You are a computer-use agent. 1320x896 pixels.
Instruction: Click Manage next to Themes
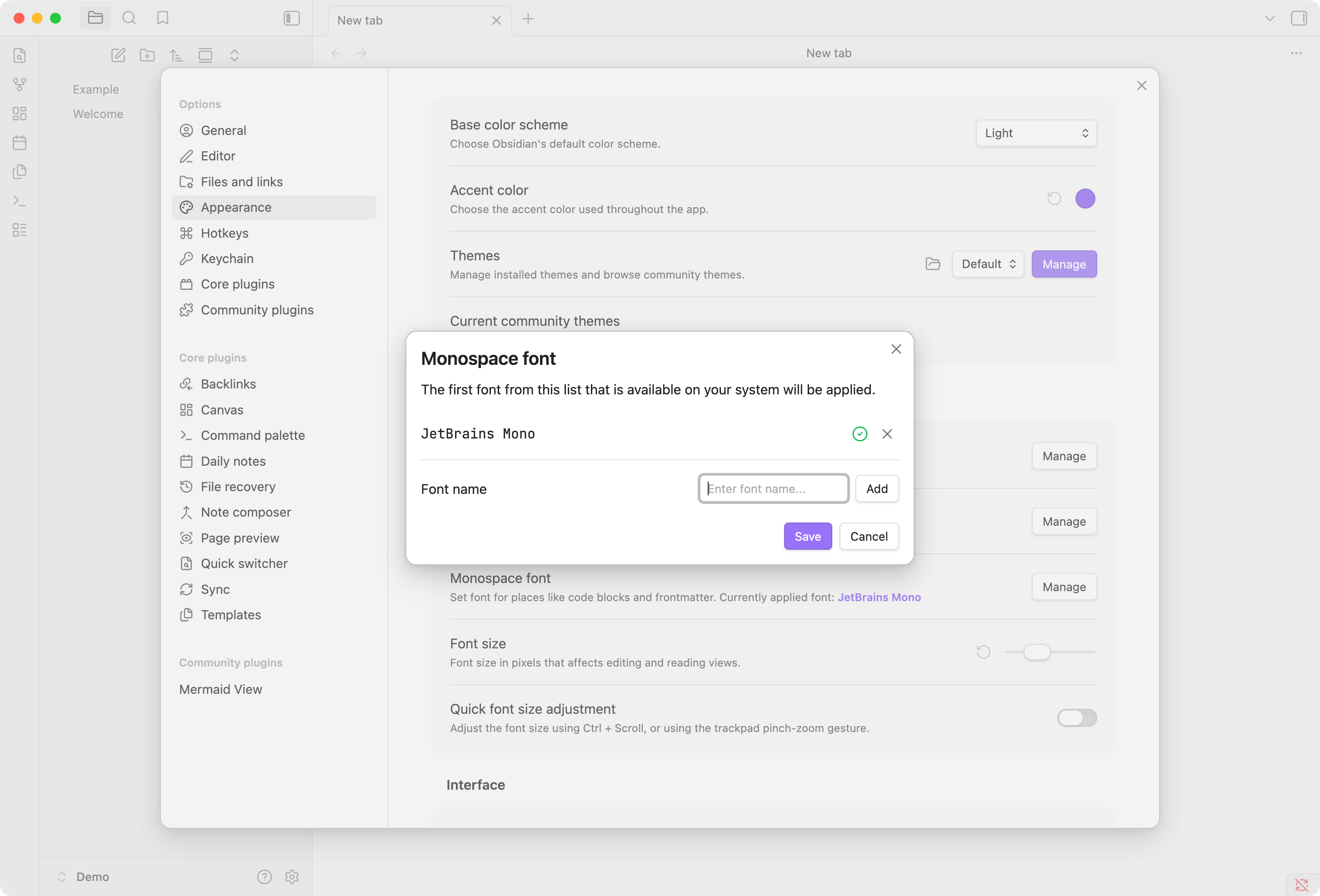(1063, 264)
